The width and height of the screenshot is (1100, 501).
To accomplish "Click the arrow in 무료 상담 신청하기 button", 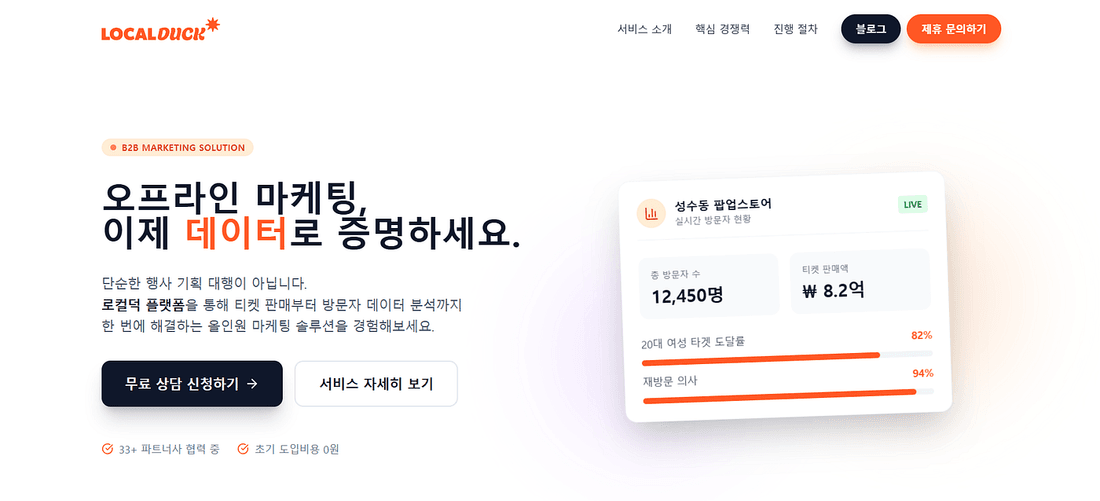I will pyautogui.click(x=253, y=384).
